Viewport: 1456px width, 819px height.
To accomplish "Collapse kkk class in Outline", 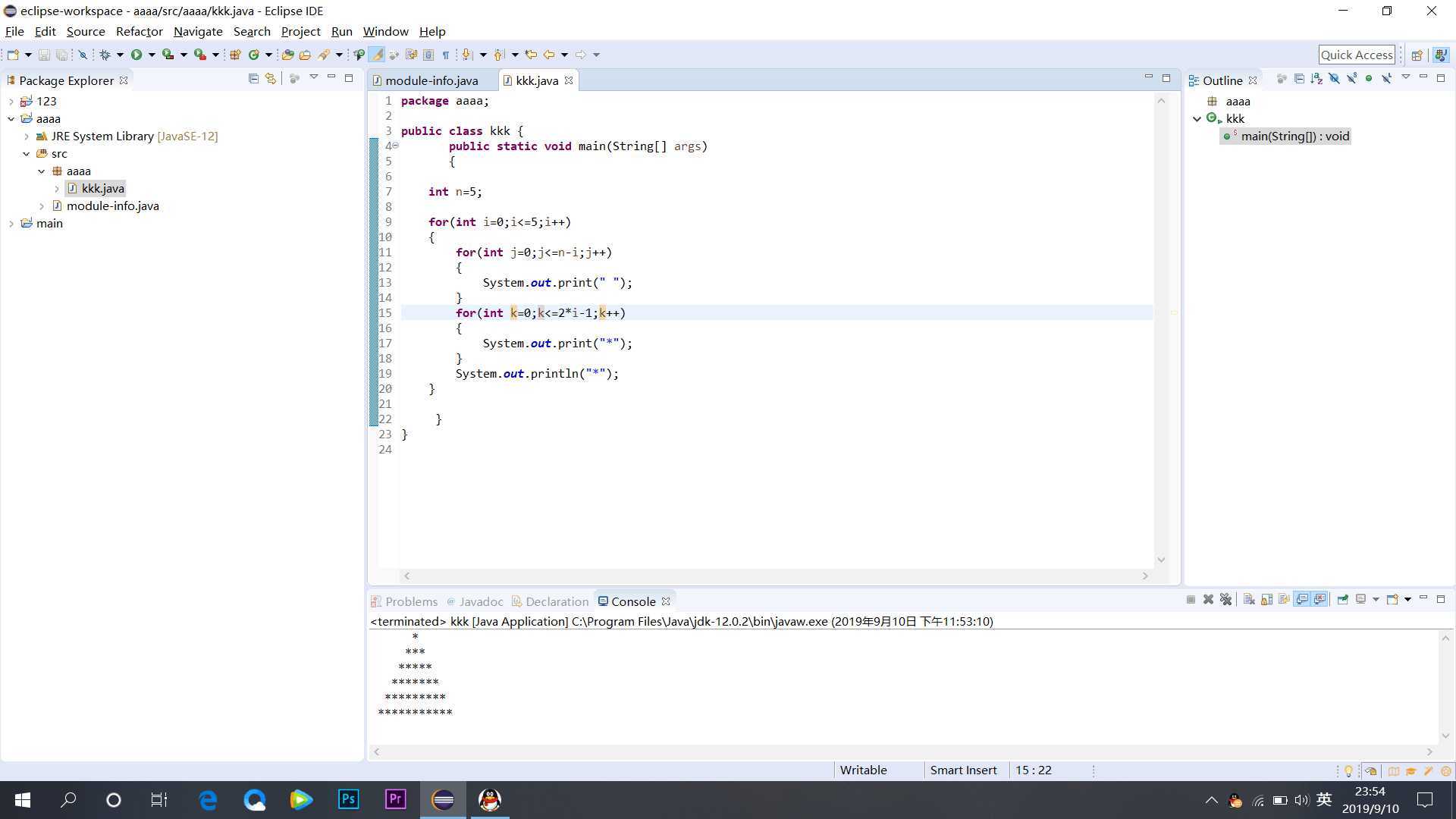I will (x=1197, y=119).
